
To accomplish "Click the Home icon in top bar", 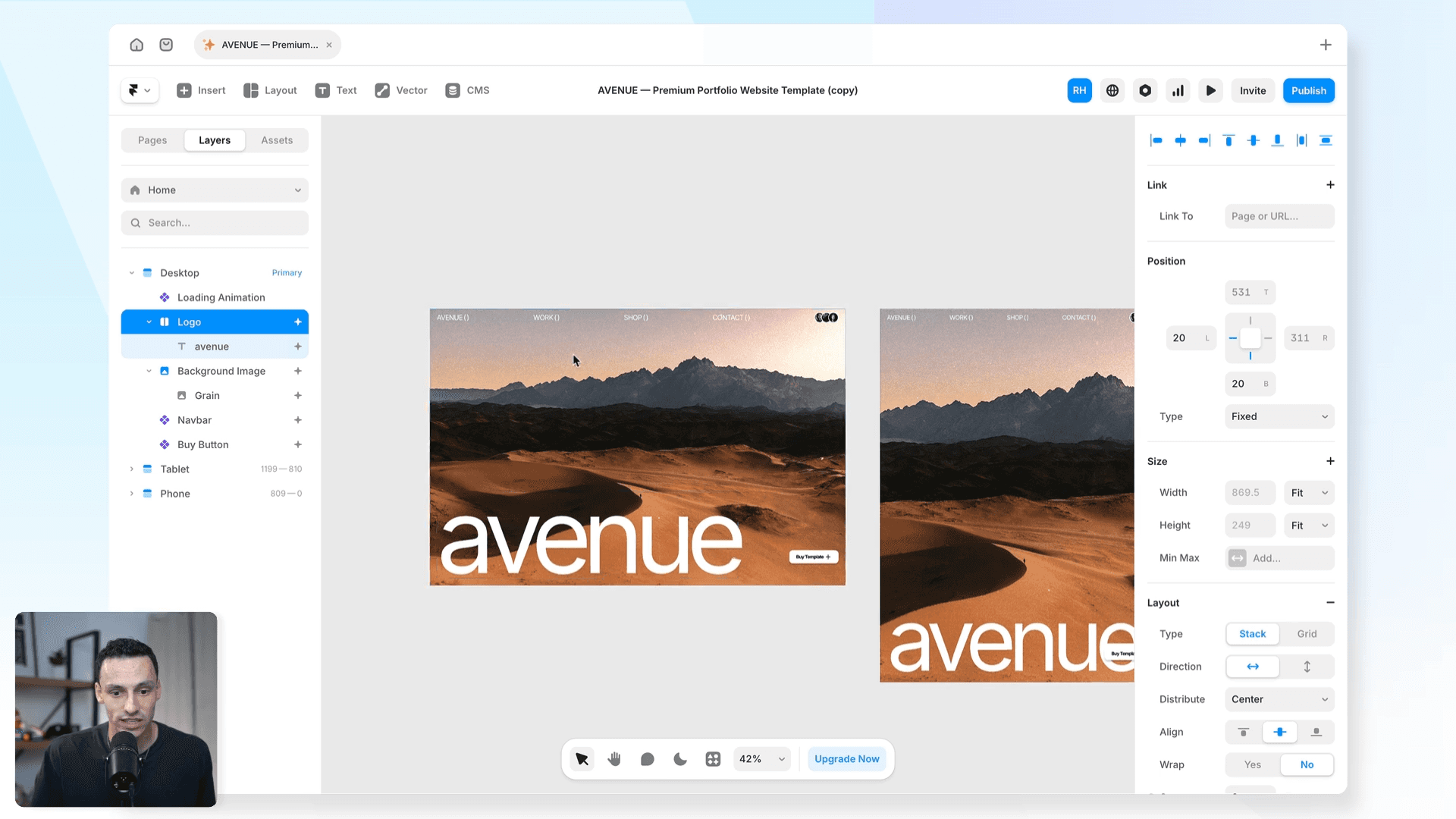I will point(136,45).
